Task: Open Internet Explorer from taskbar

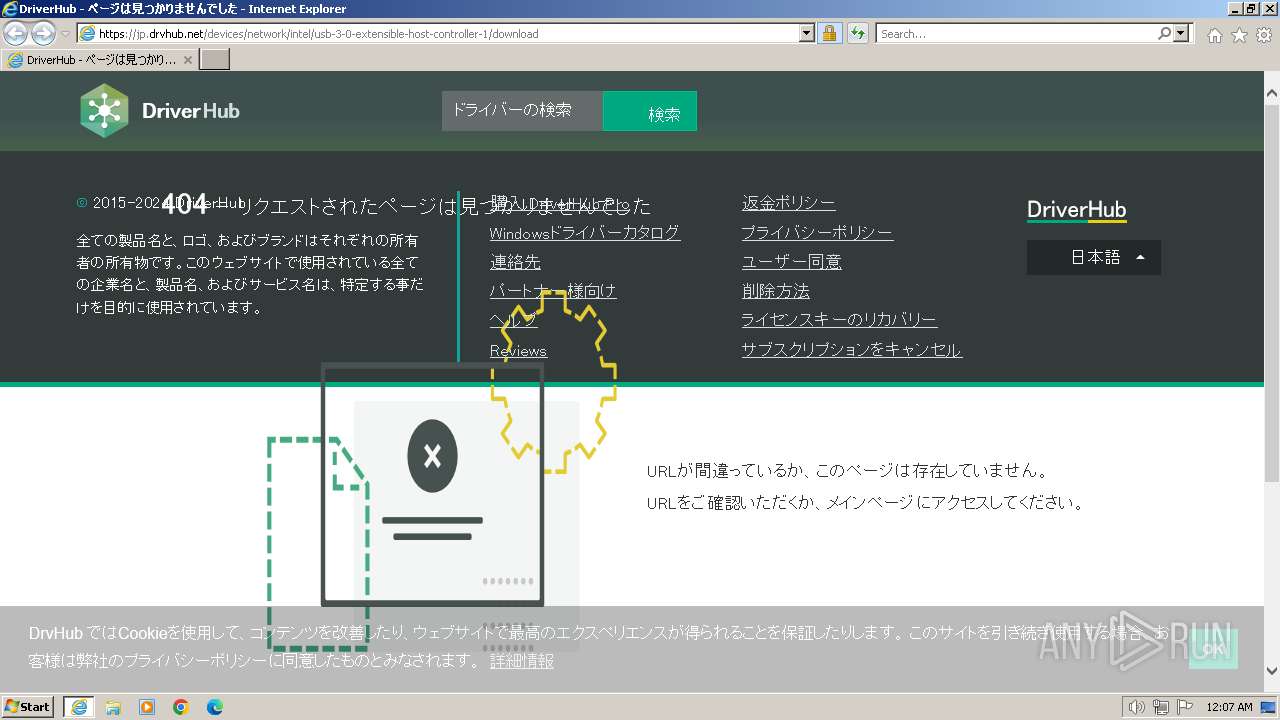Action: pyautogui.click(x=78, y=707)
